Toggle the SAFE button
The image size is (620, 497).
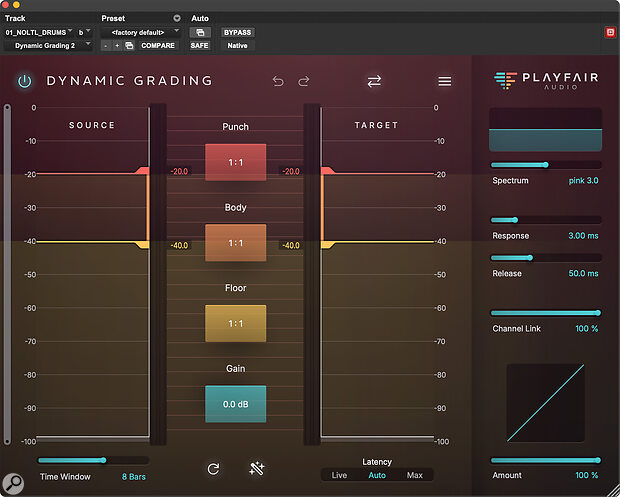199,45
